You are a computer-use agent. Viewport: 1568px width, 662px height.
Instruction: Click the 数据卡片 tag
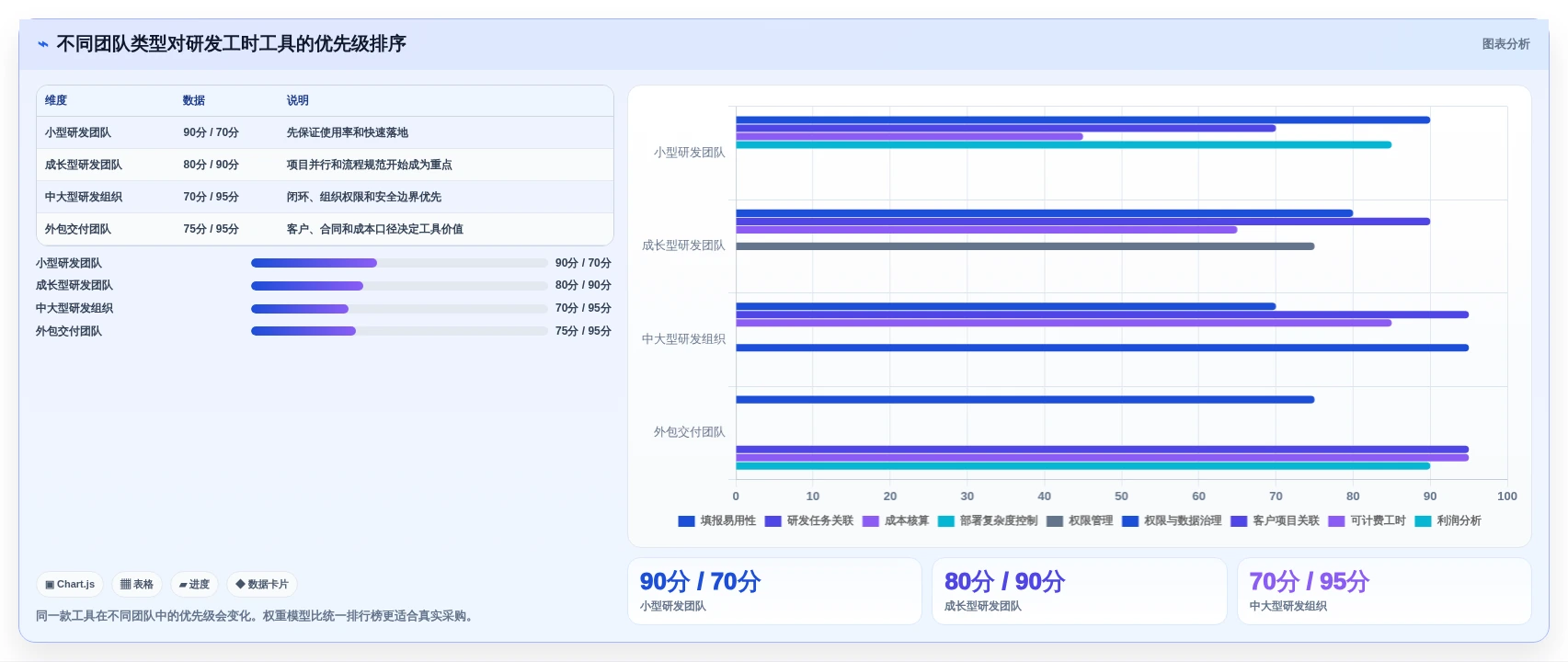pos(262,584)
